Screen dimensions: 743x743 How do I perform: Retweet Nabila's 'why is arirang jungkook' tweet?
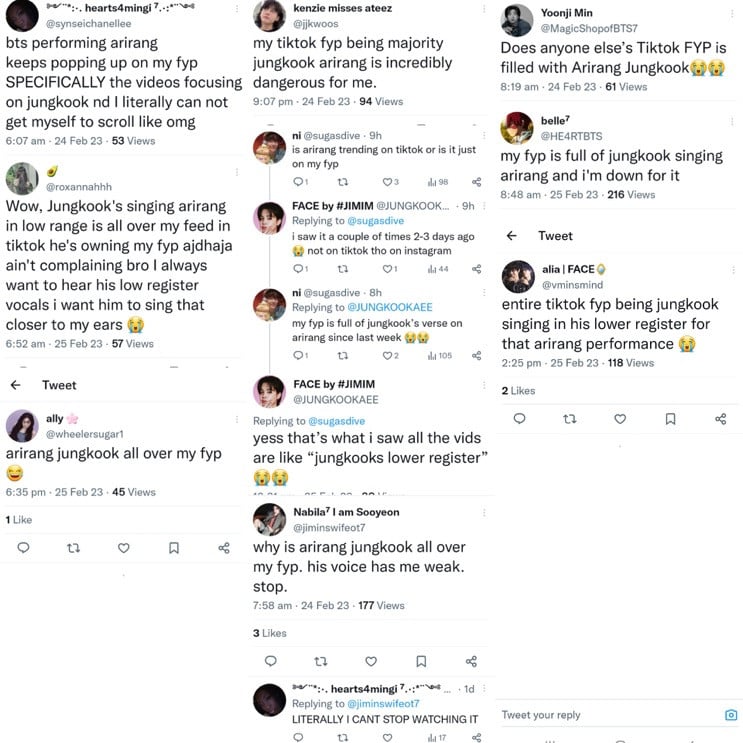coord(321,661)
